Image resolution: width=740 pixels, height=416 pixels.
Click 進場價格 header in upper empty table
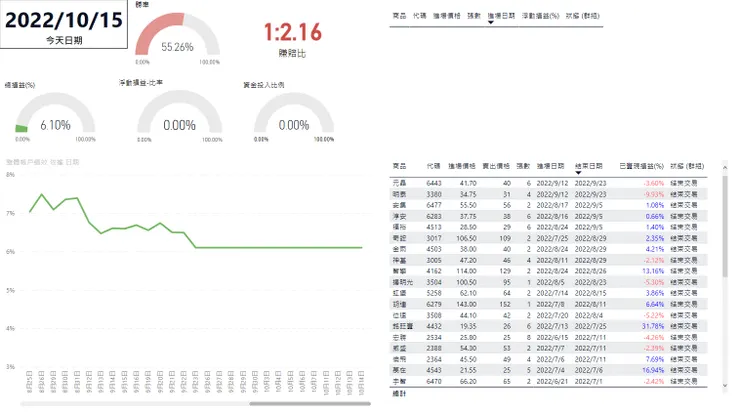pos(446,16)
